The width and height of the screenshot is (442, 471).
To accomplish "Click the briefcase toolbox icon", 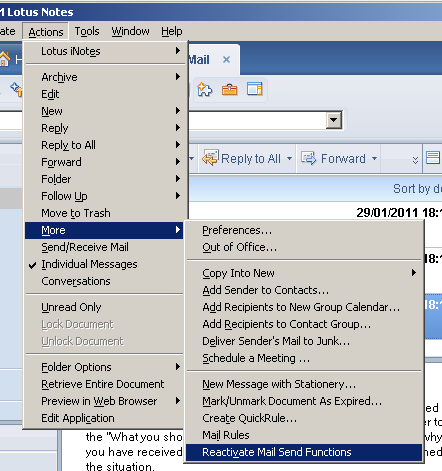I will pyautogui.click(x=229, y=90).
